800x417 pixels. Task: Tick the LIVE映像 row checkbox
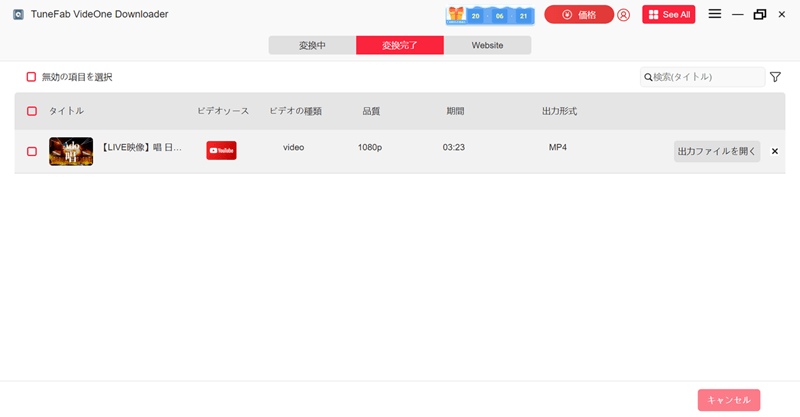pos(32,152)
